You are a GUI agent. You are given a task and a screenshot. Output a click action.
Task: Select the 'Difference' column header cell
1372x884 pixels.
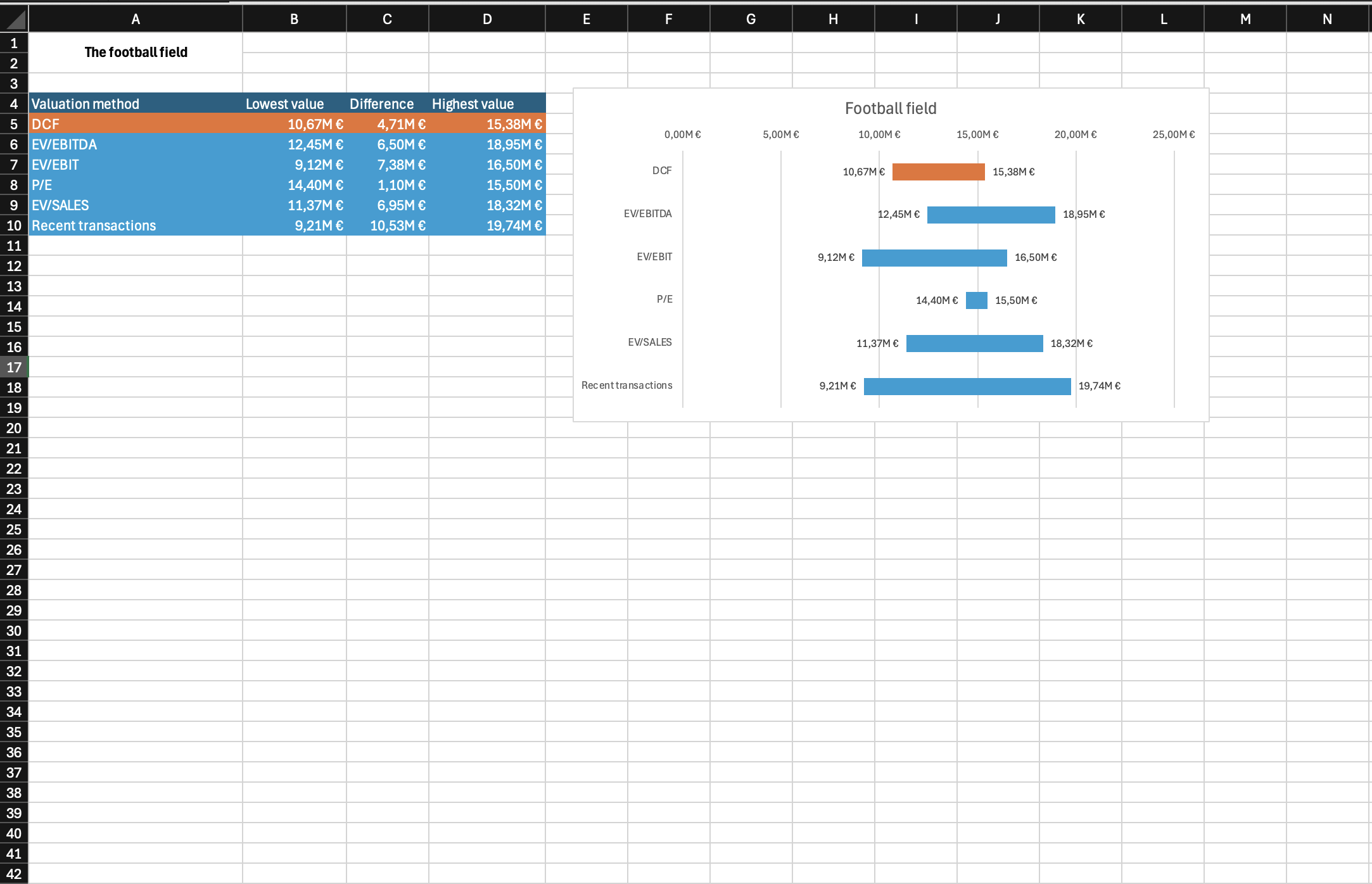[x=381, y=103]
